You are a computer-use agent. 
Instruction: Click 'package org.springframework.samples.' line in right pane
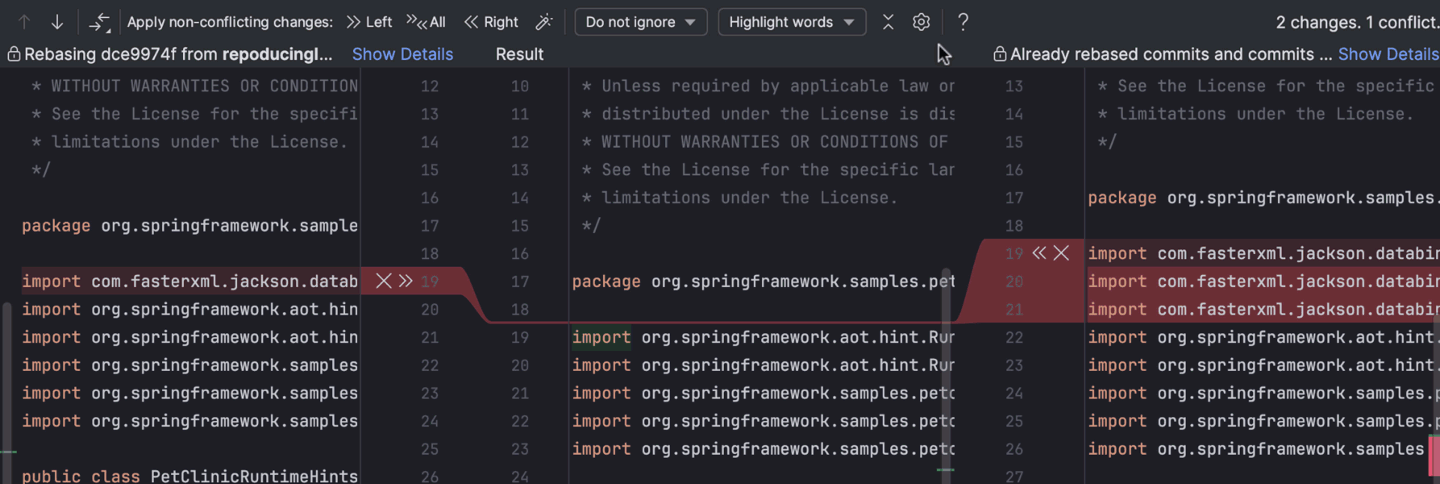(1263, 197)
